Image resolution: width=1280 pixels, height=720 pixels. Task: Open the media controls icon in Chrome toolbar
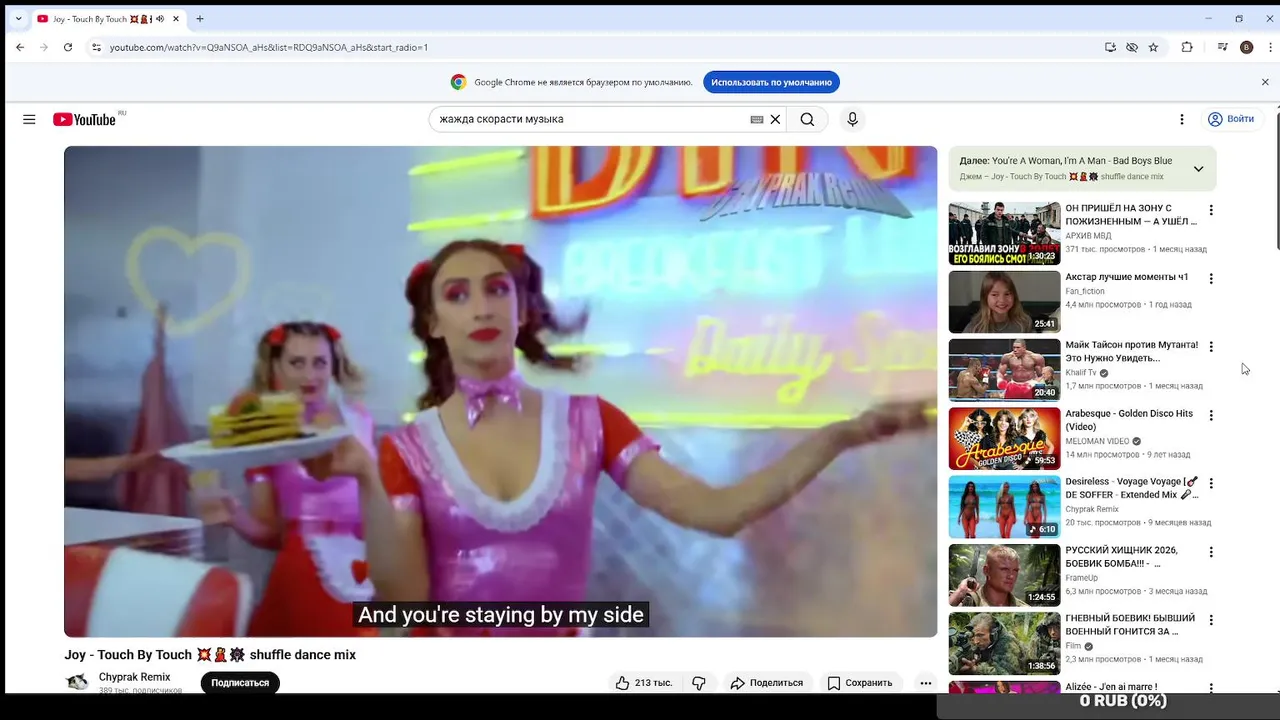(1222, 47)
